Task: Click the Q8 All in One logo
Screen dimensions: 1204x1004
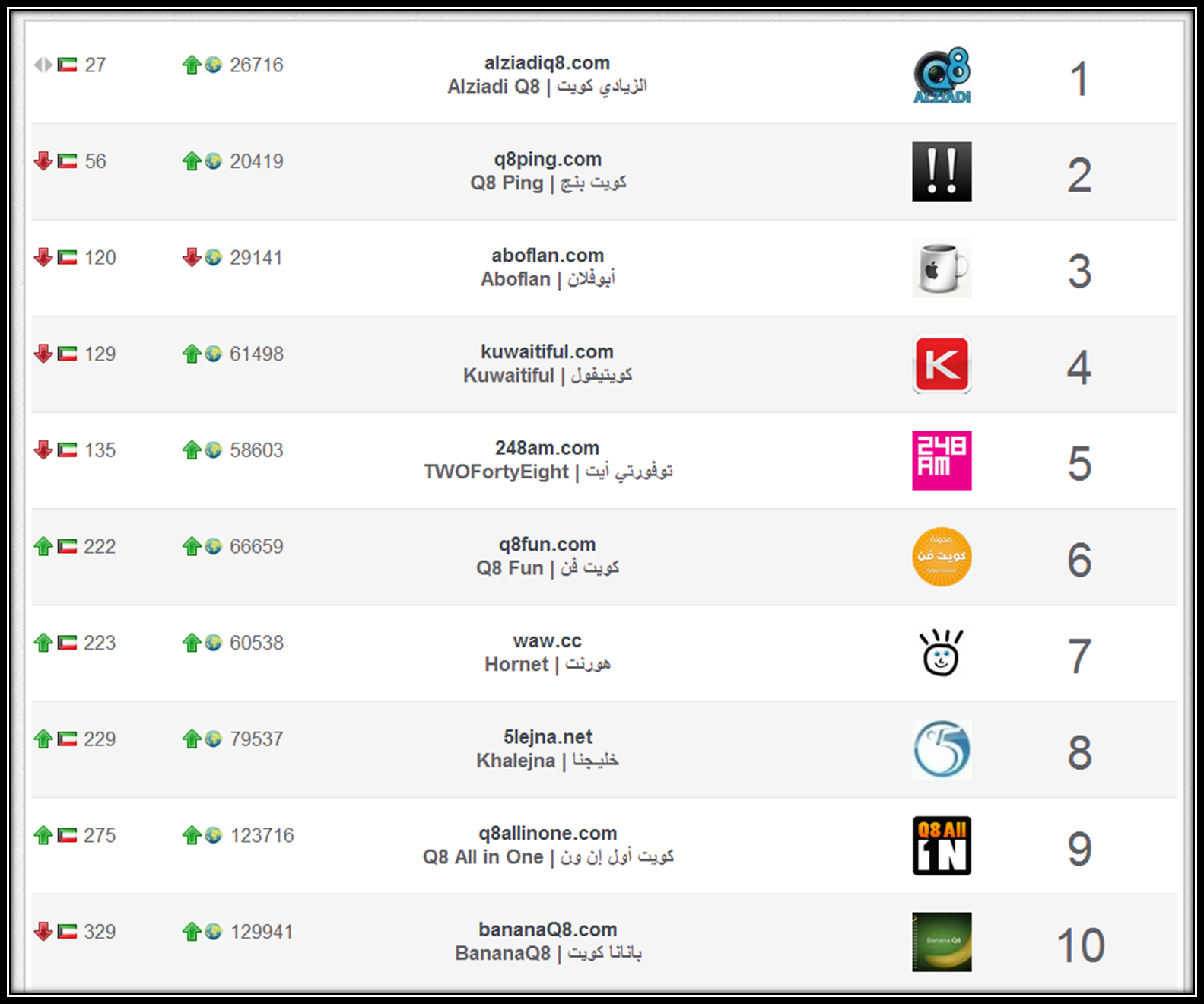Action: (x=942, y=846)
